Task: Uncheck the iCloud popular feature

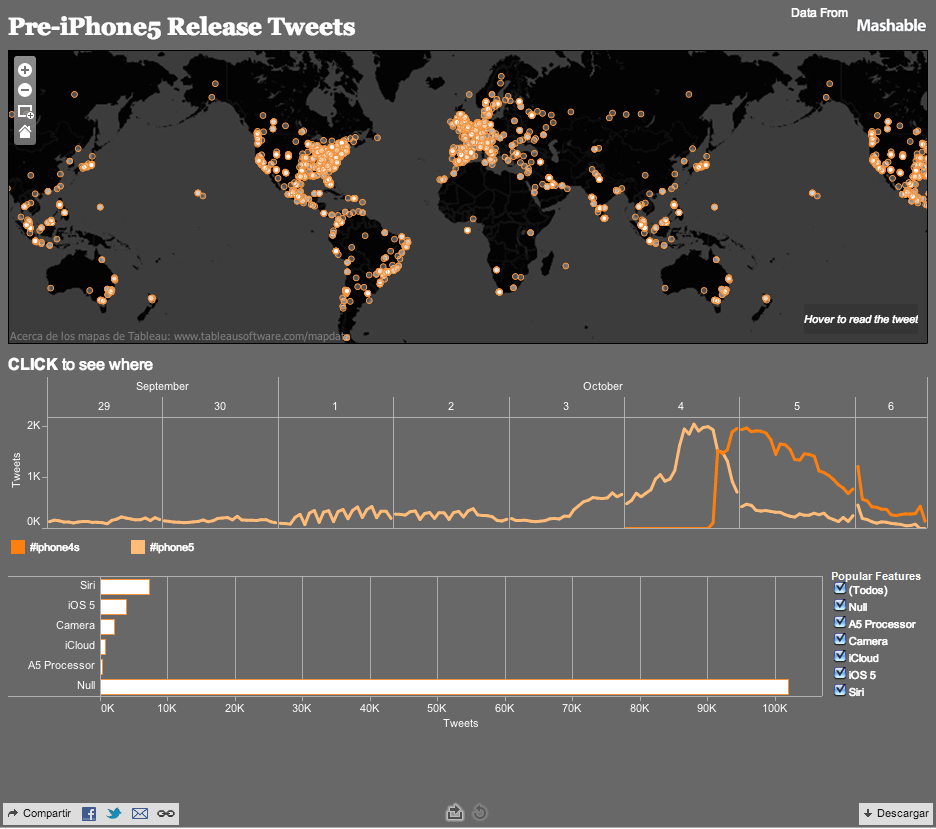Action: (839, 656)
